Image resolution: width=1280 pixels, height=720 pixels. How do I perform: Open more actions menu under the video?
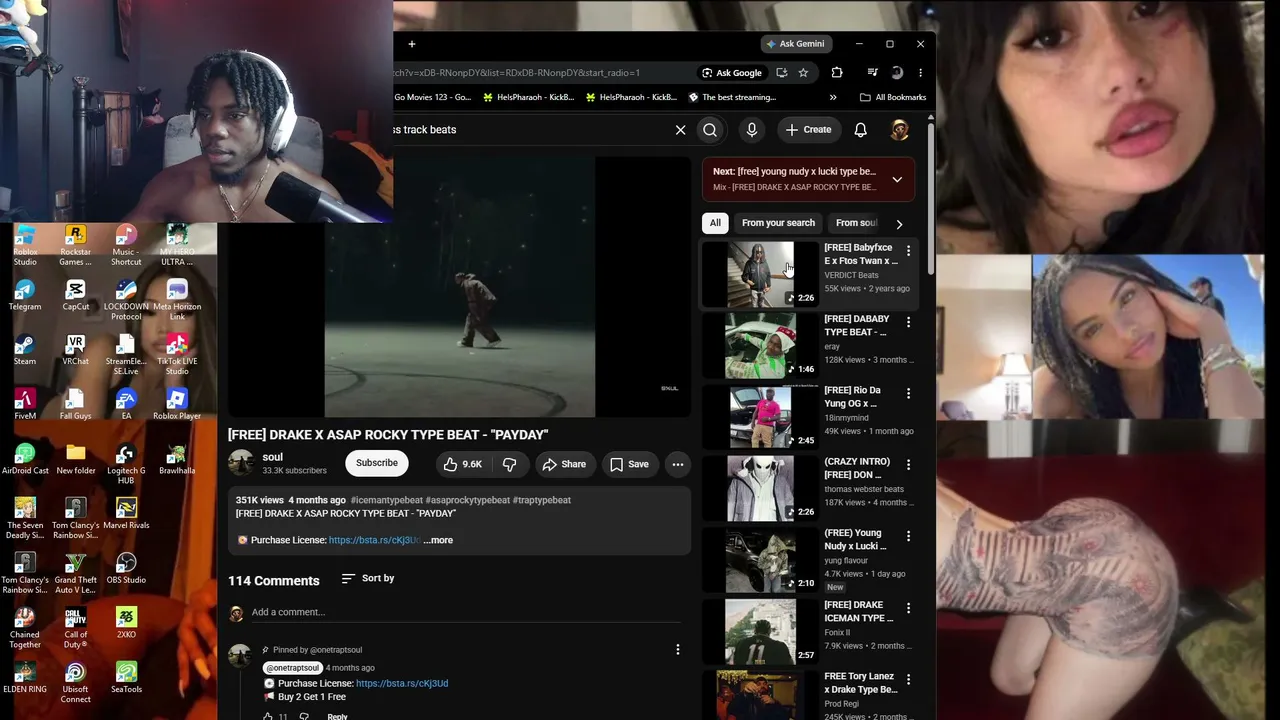click(x=677, y=464)
